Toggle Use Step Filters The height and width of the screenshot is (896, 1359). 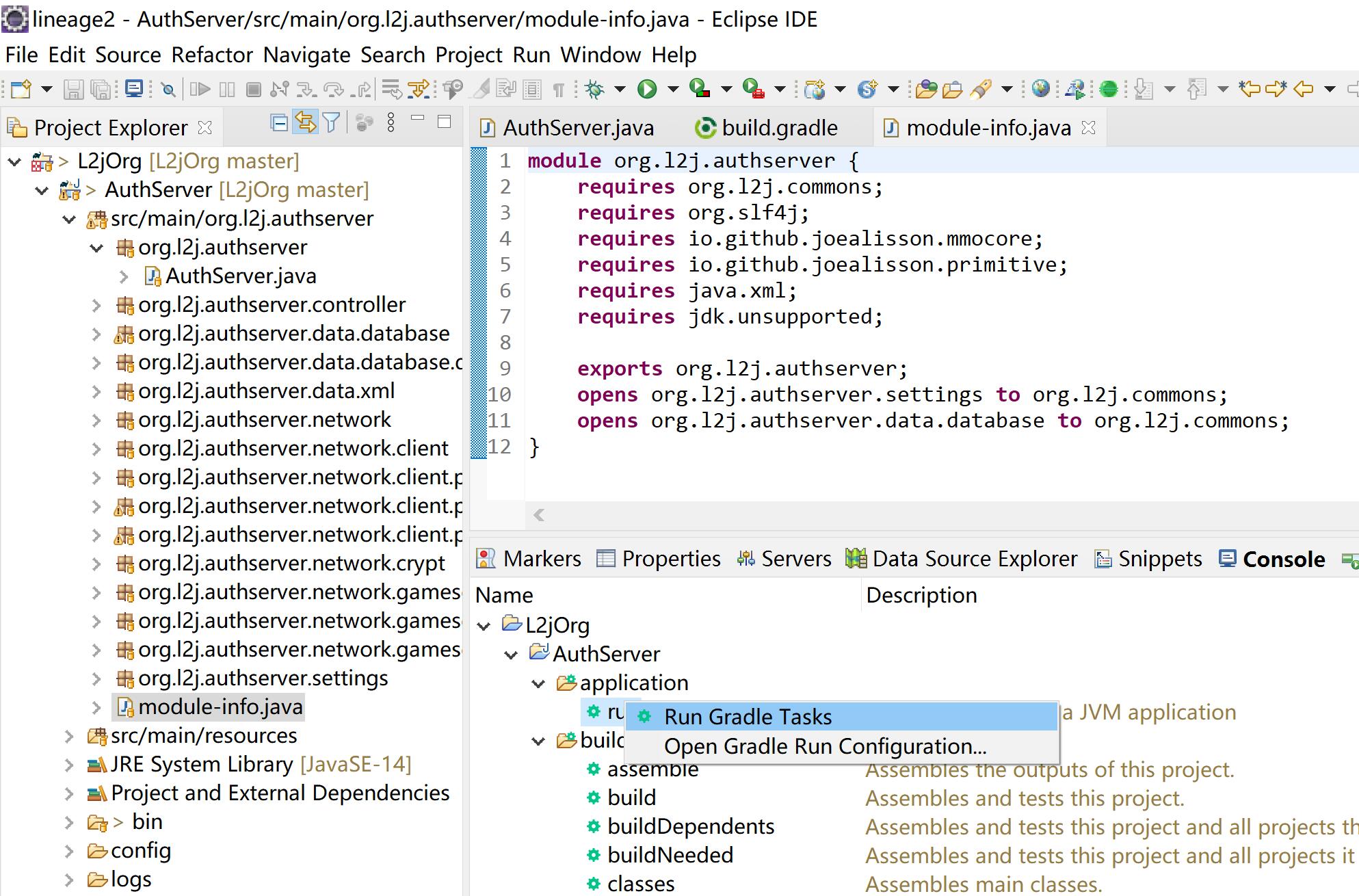point(418,89)
